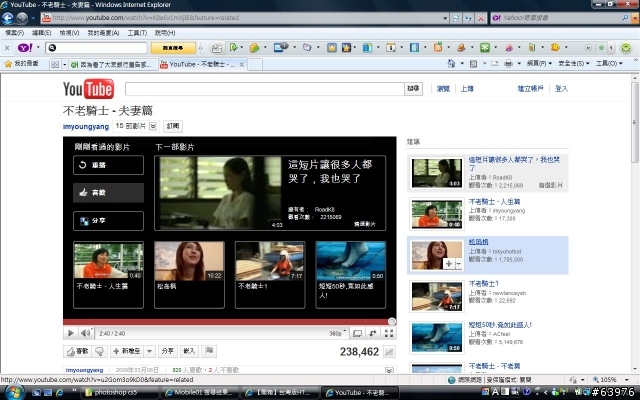Click the orange RSS icon in the Yahoo toolbar
The image size is (640, 400).
[438, 47]
